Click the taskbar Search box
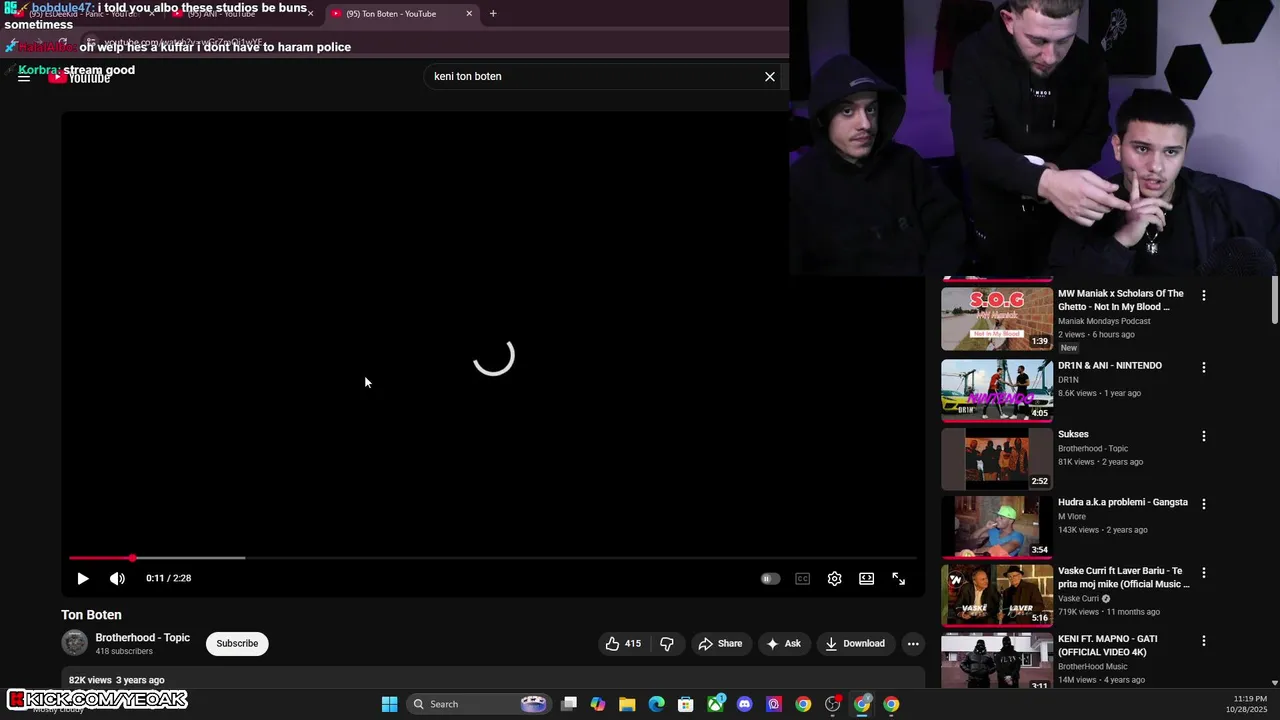 click(480, 704)
